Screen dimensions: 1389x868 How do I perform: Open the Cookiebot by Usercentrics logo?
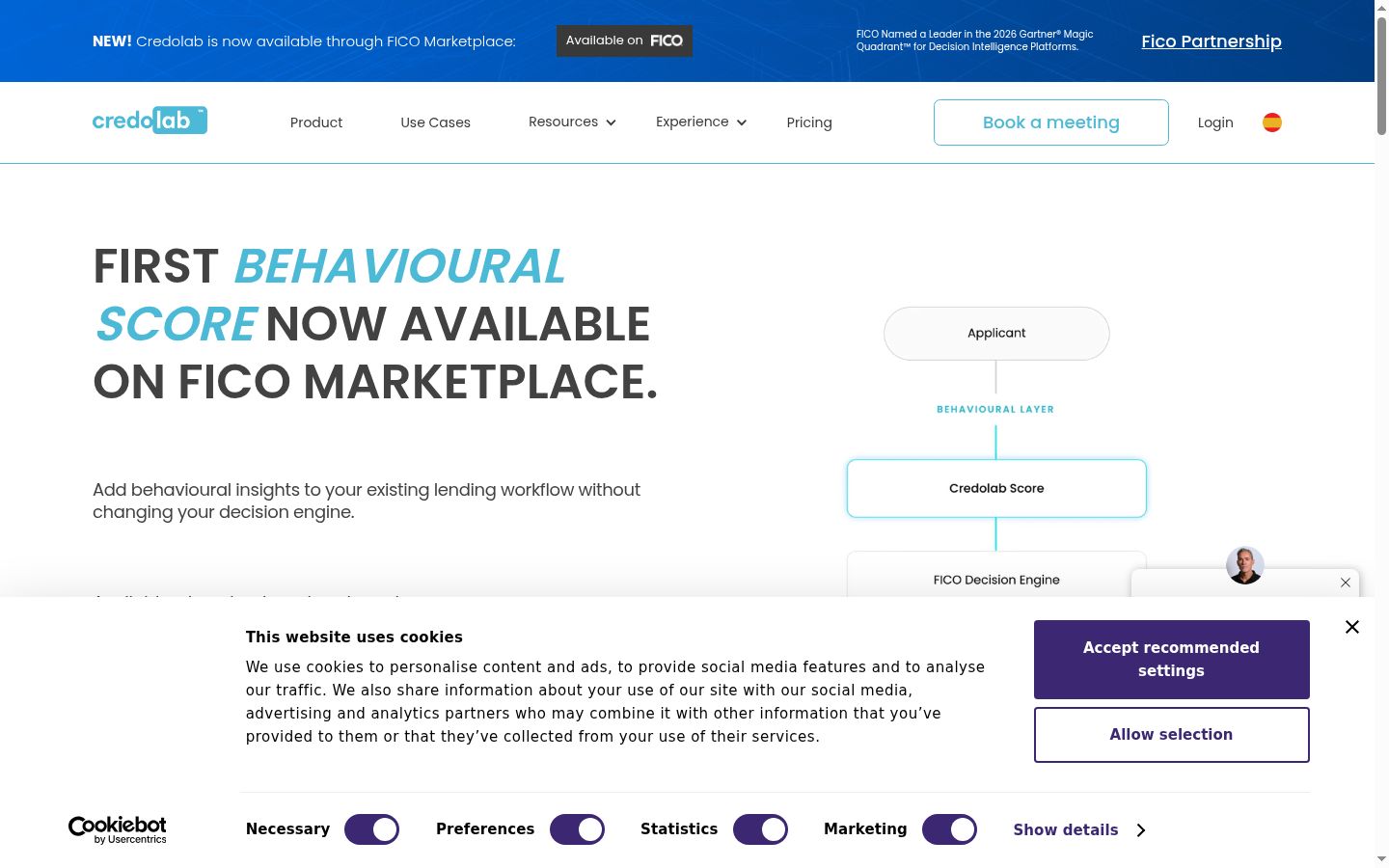[118, 829]
